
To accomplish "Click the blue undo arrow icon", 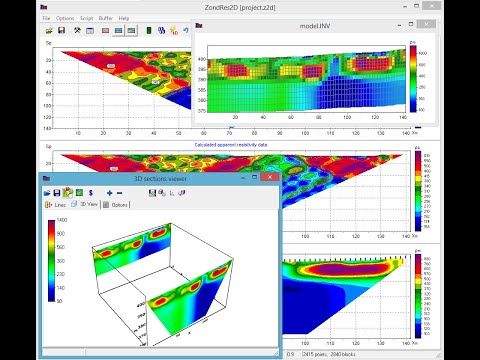I will pos(186,31).
